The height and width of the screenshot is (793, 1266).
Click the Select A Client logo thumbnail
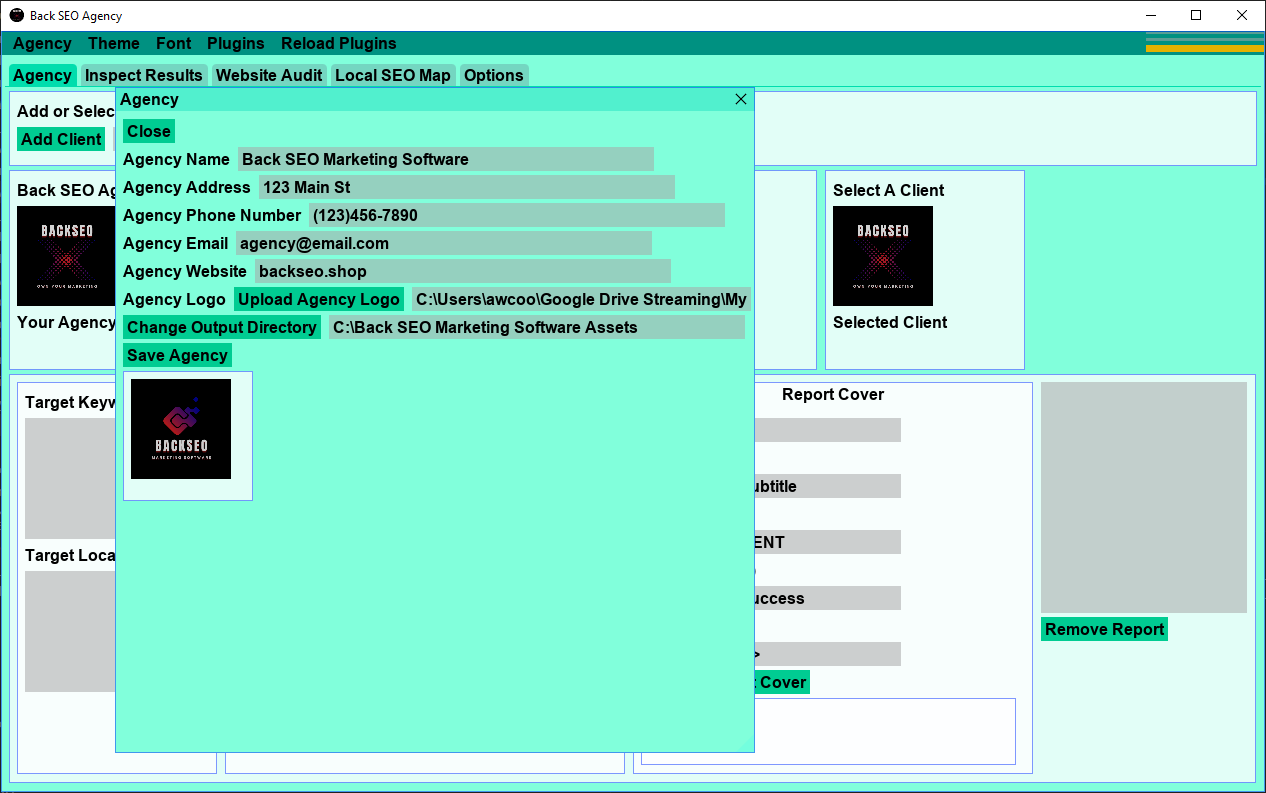(x=883, y=256)
